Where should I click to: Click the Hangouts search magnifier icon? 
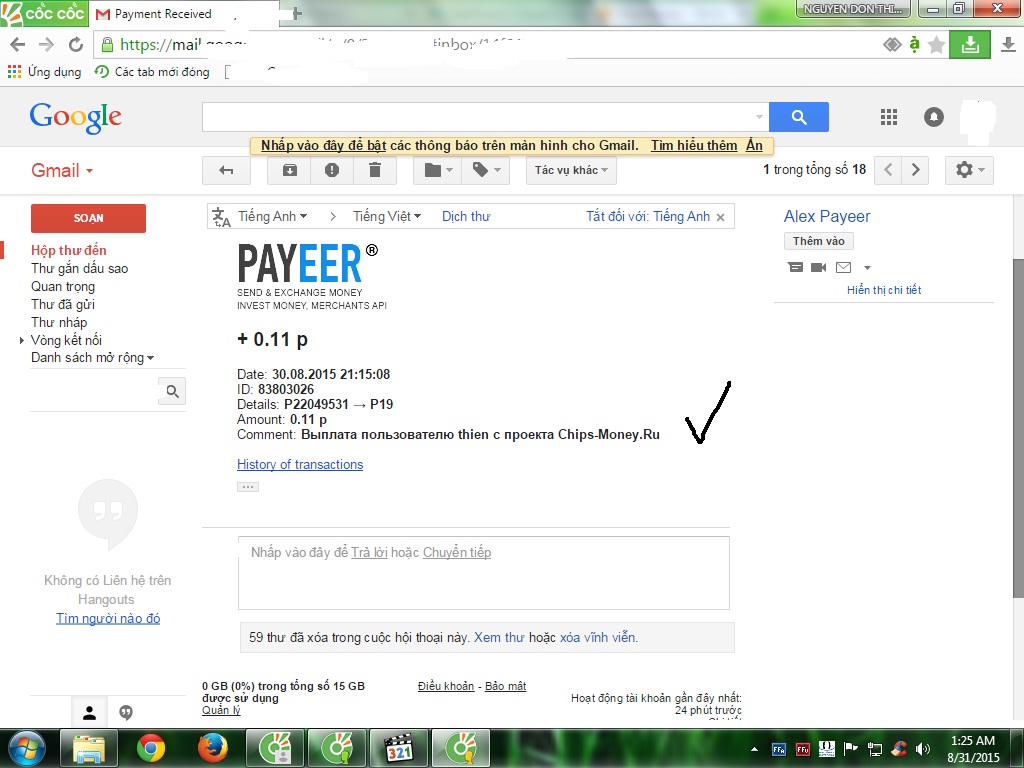tap(172, 391)
